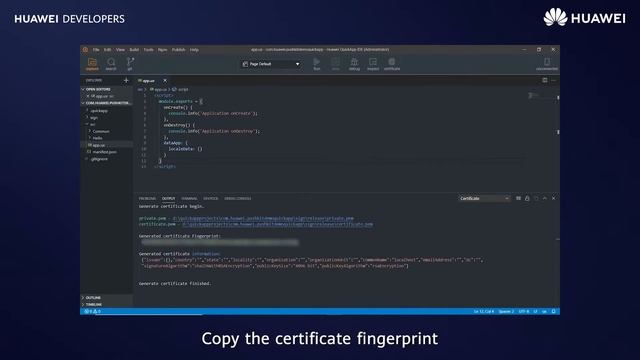Image resolution: width=640 pixels, height=360 pixels.
Task: Open the File menu
Action: point(96,50)
